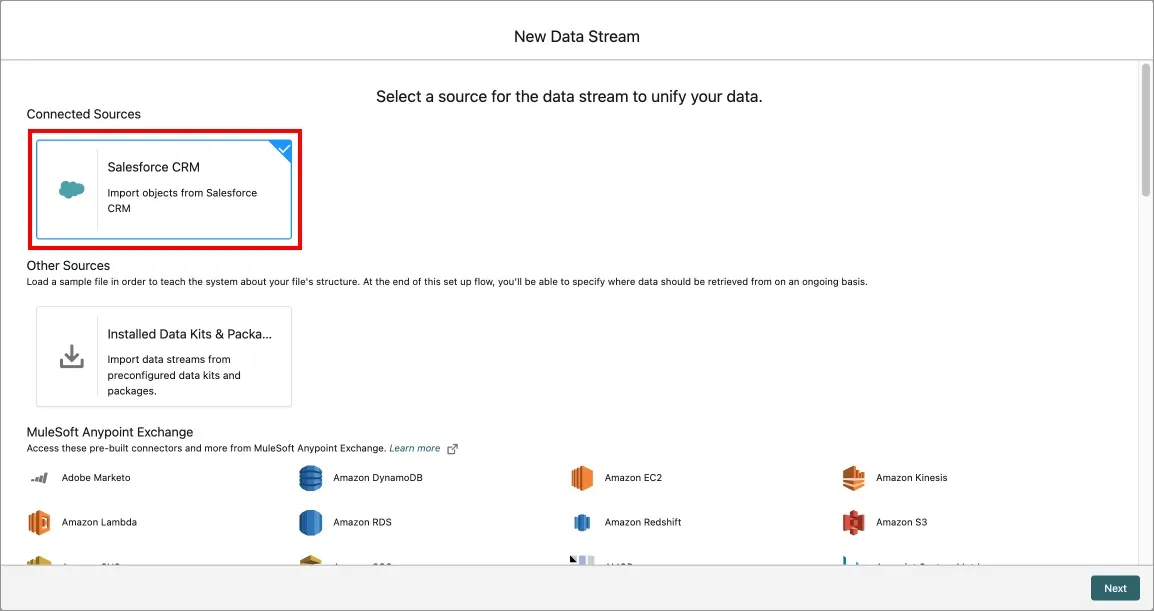Image resolution: width=1154 pixels, height=611 pixels.
Task: Pick the Amazon S3 bucket icon
Action: (853, 522)
